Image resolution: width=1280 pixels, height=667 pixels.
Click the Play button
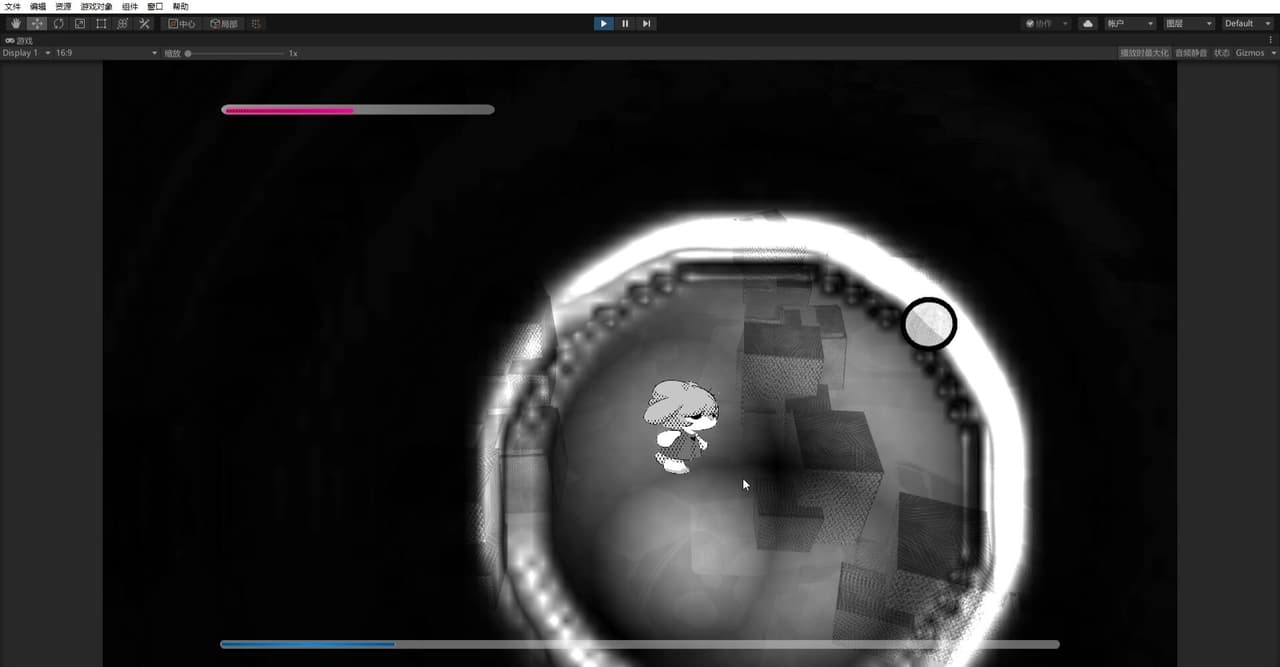603,23
